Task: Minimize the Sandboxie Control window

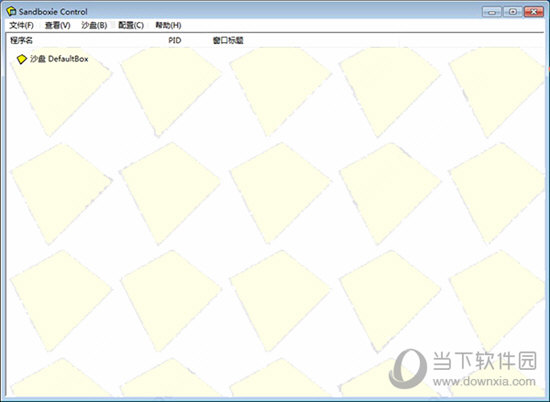Action: [x=492, y=12]
